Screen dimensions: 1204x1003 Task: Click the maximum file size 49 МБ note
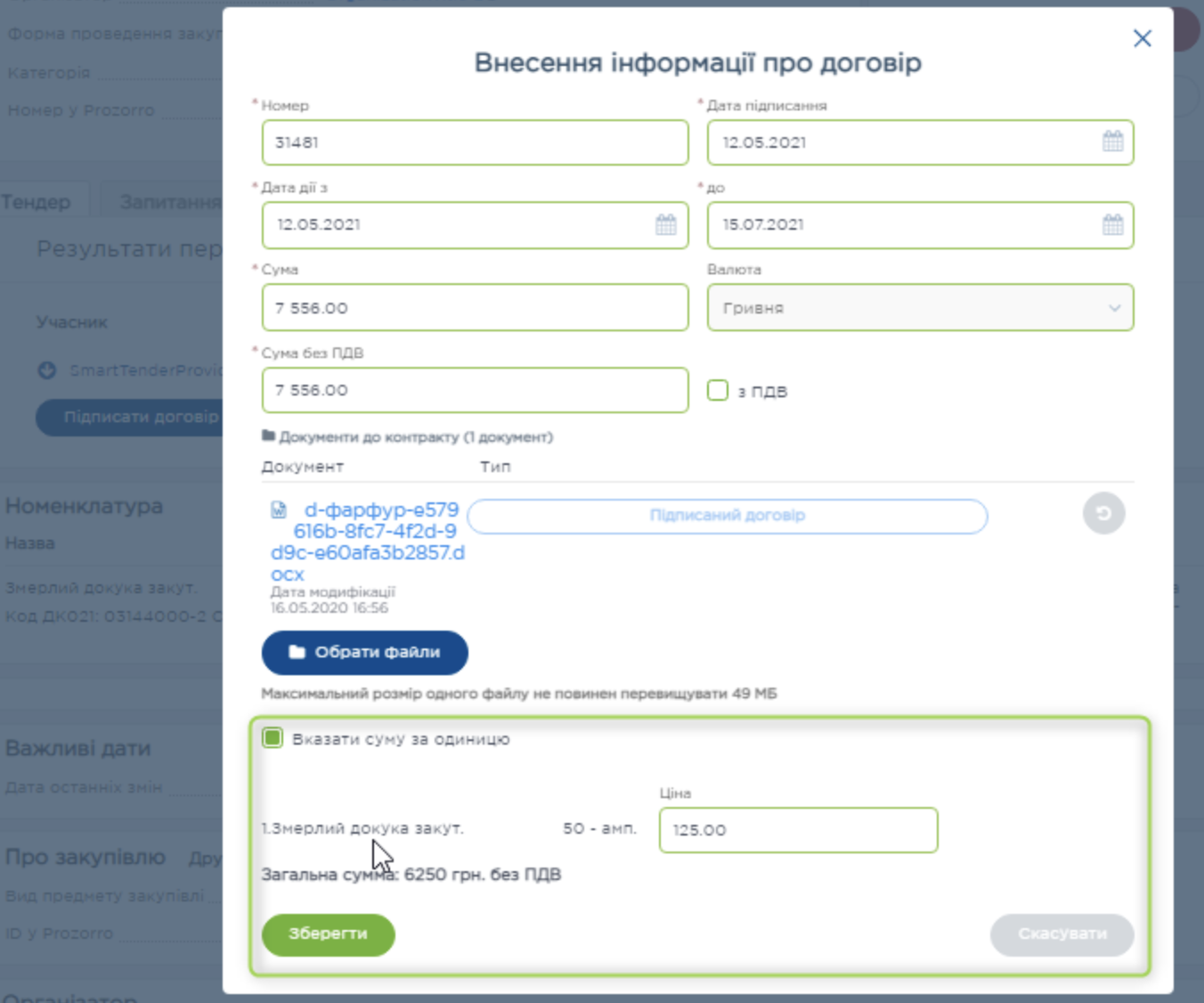coord(519,694)
